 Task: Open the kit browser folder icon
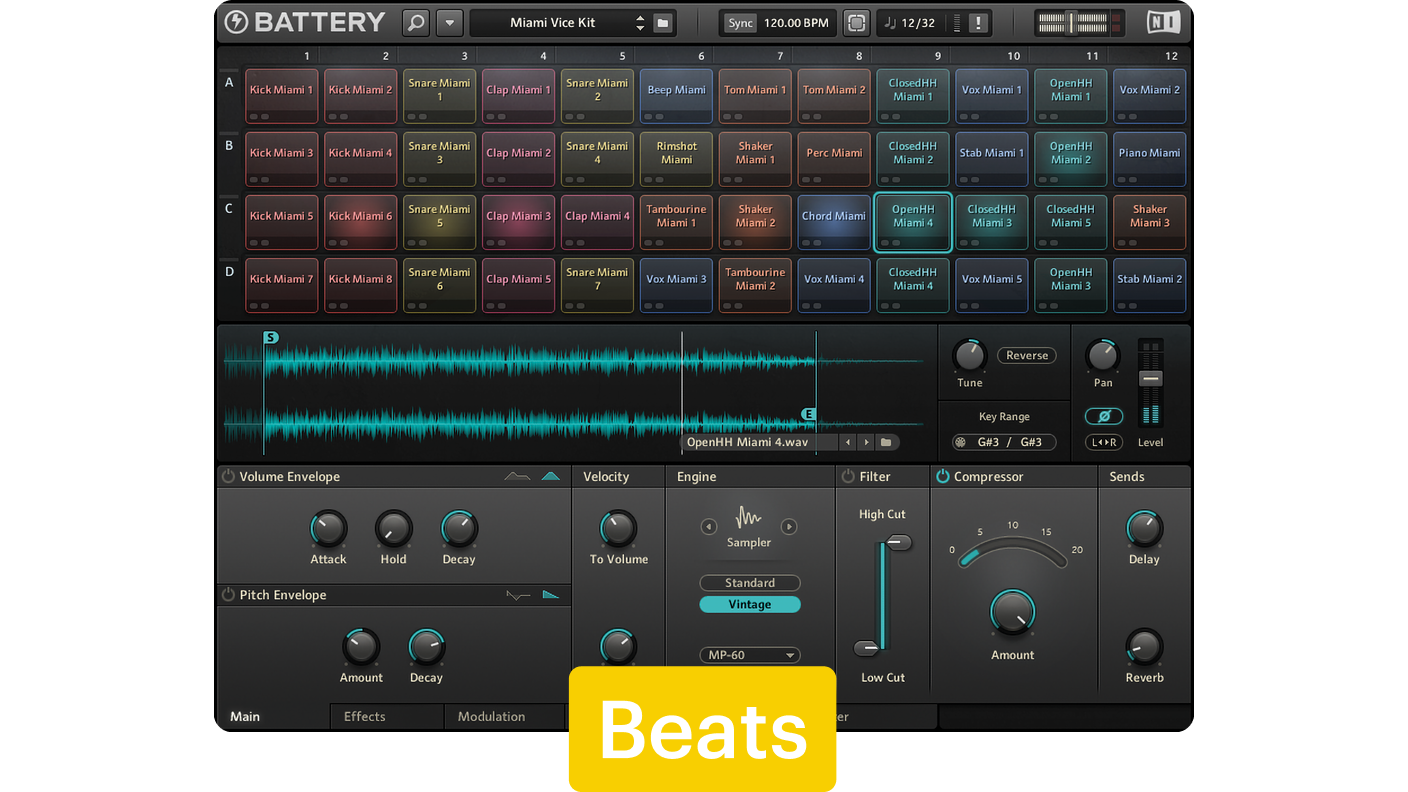662,22
